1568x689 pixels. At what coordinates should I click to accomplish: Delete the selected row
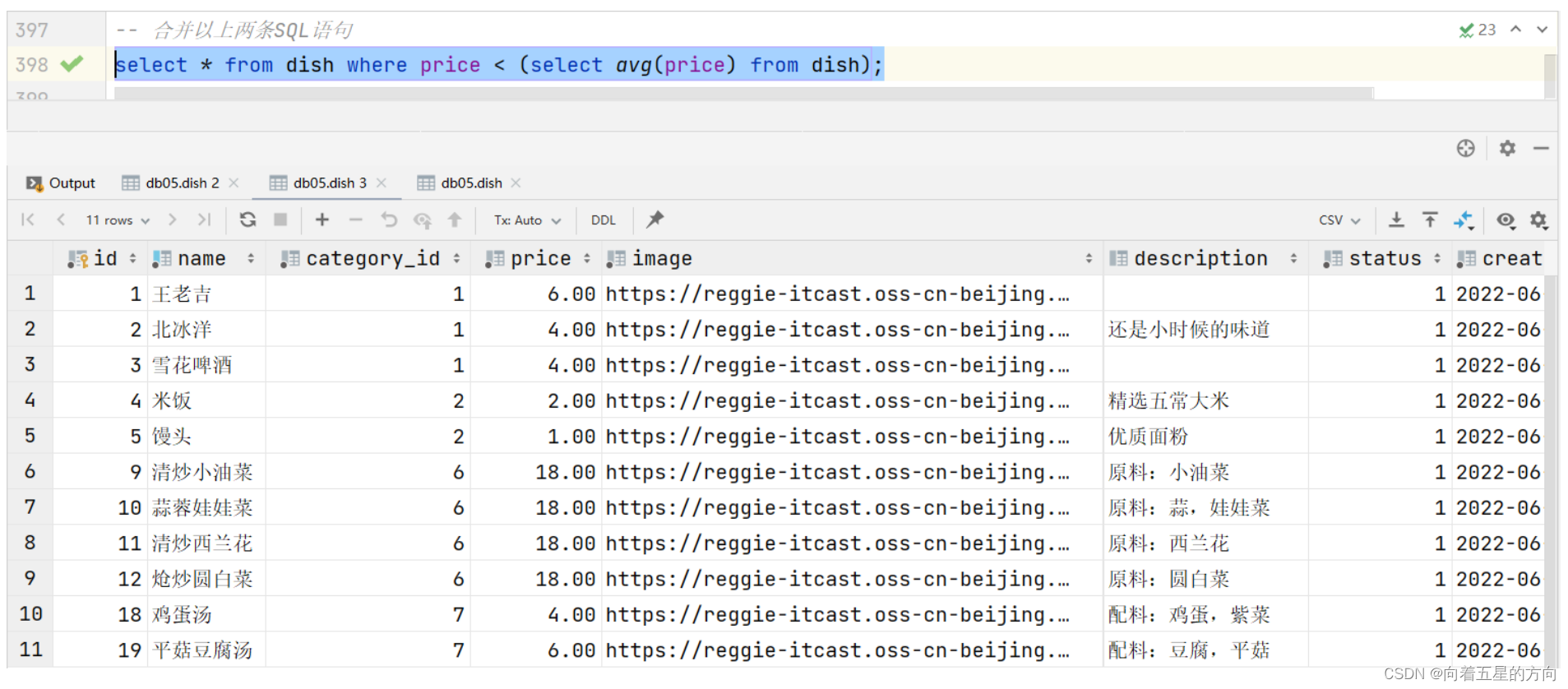355,220
